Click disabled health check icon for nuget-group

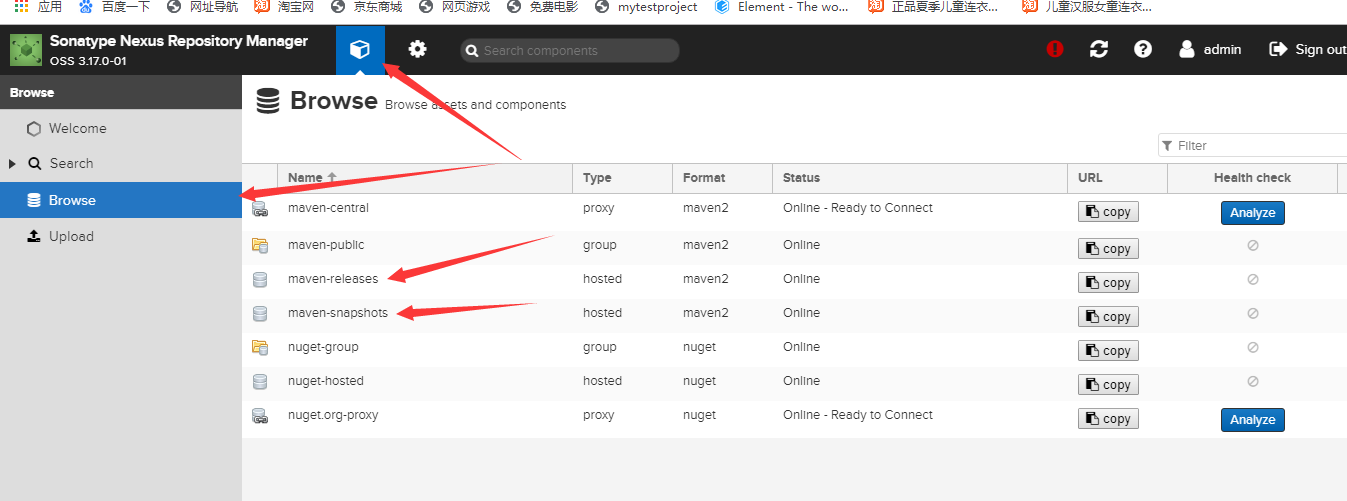pos(1253,347)
